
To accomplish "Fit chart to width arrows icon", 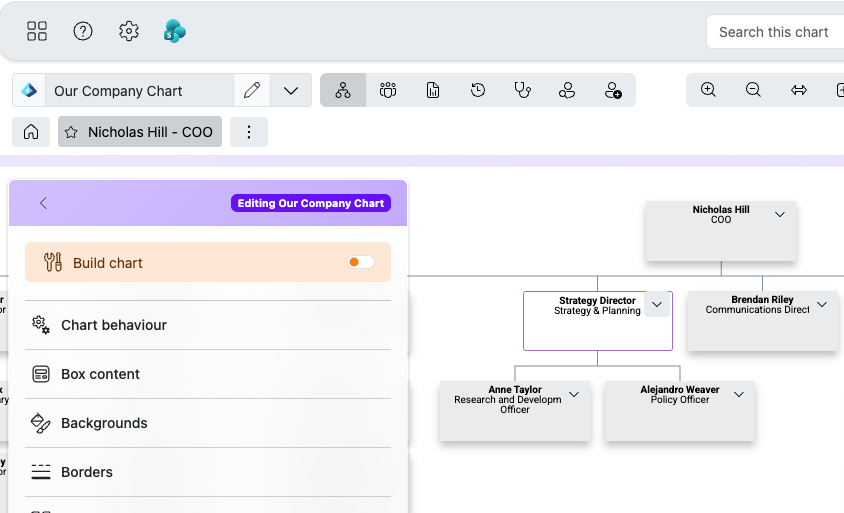I will coord(799,90).
